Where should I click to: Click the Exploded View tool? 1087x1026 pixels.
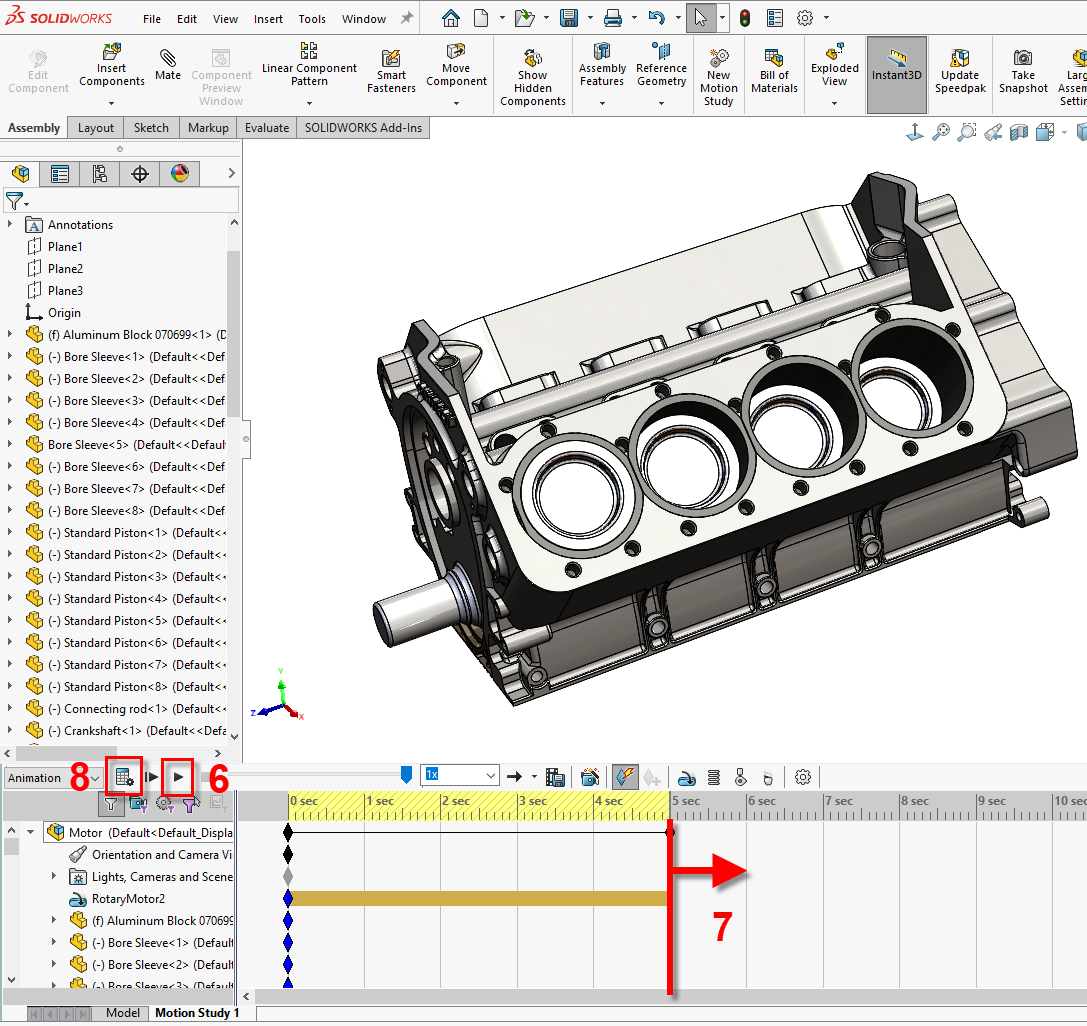point(835,64)
